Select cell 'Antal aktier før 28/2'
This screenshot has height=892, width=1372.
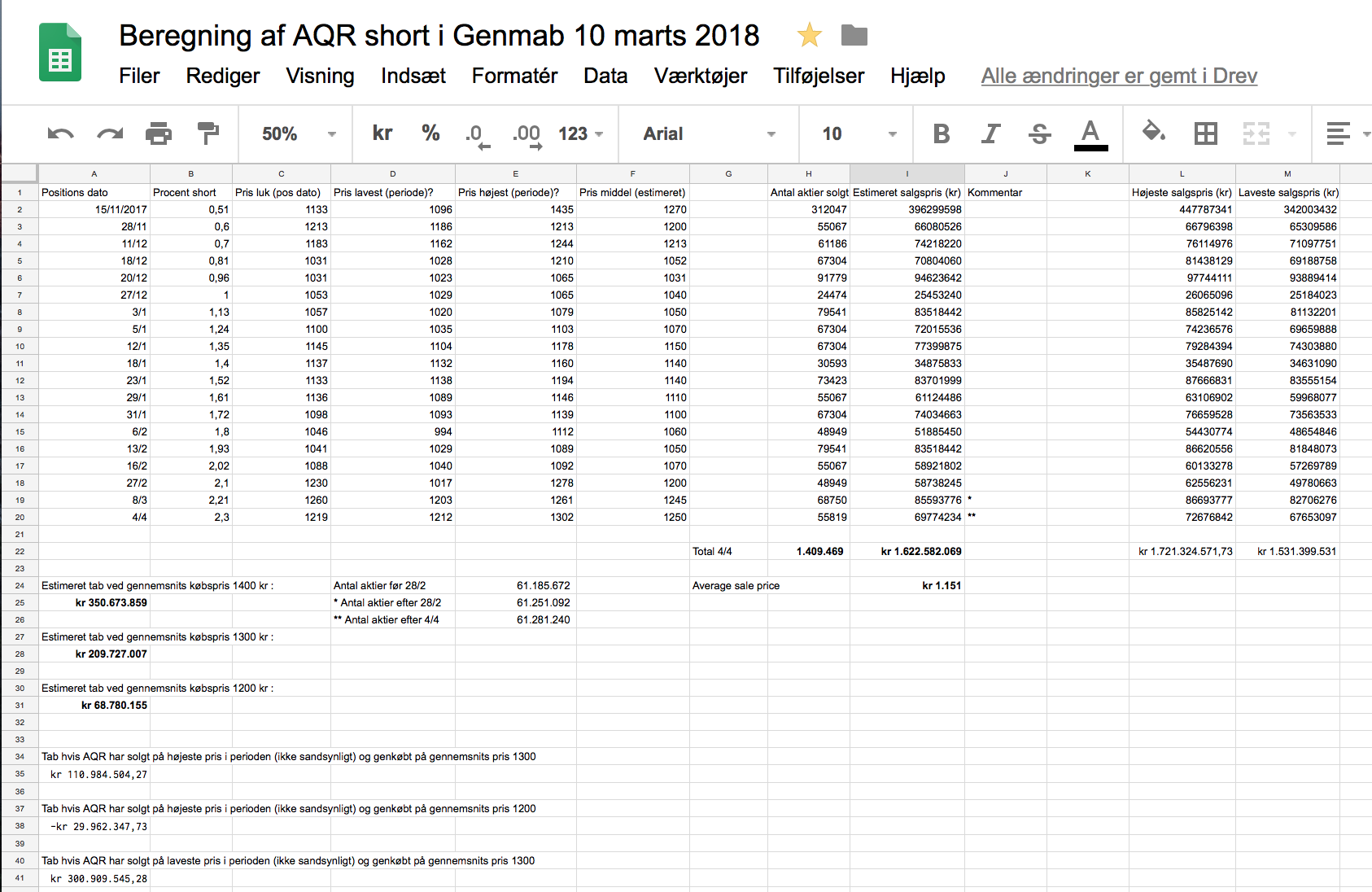tap(393, 585)
